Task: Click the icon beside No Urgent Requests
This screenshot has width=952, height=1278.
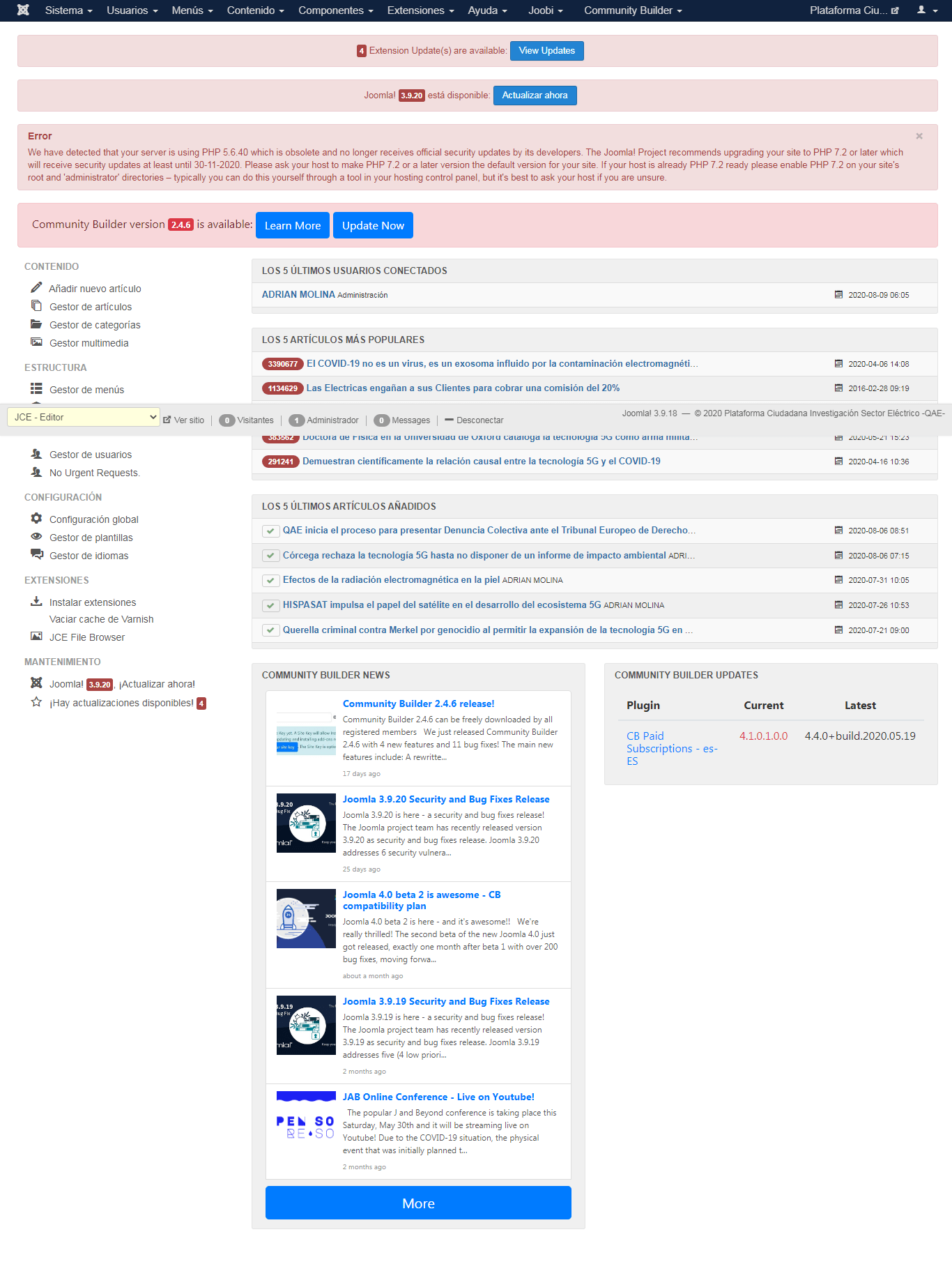Action: coord(36,472)
